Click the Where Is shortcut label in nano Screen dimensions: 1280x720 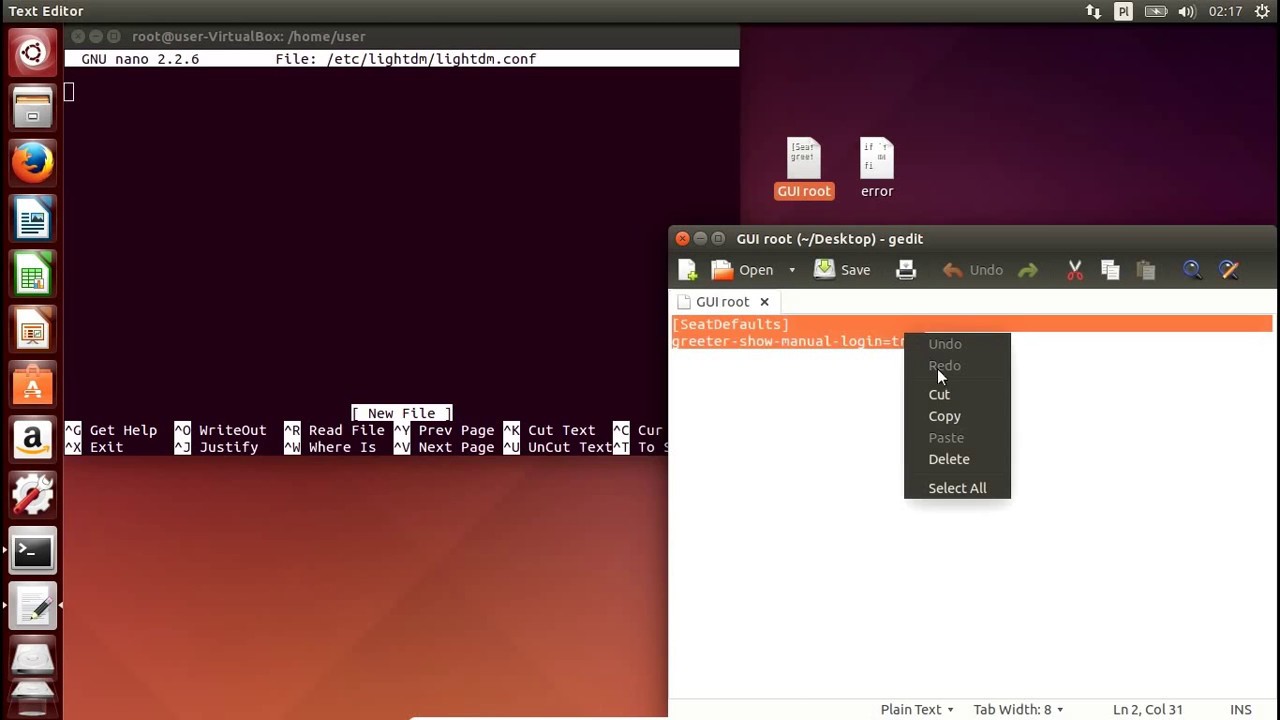342,447
